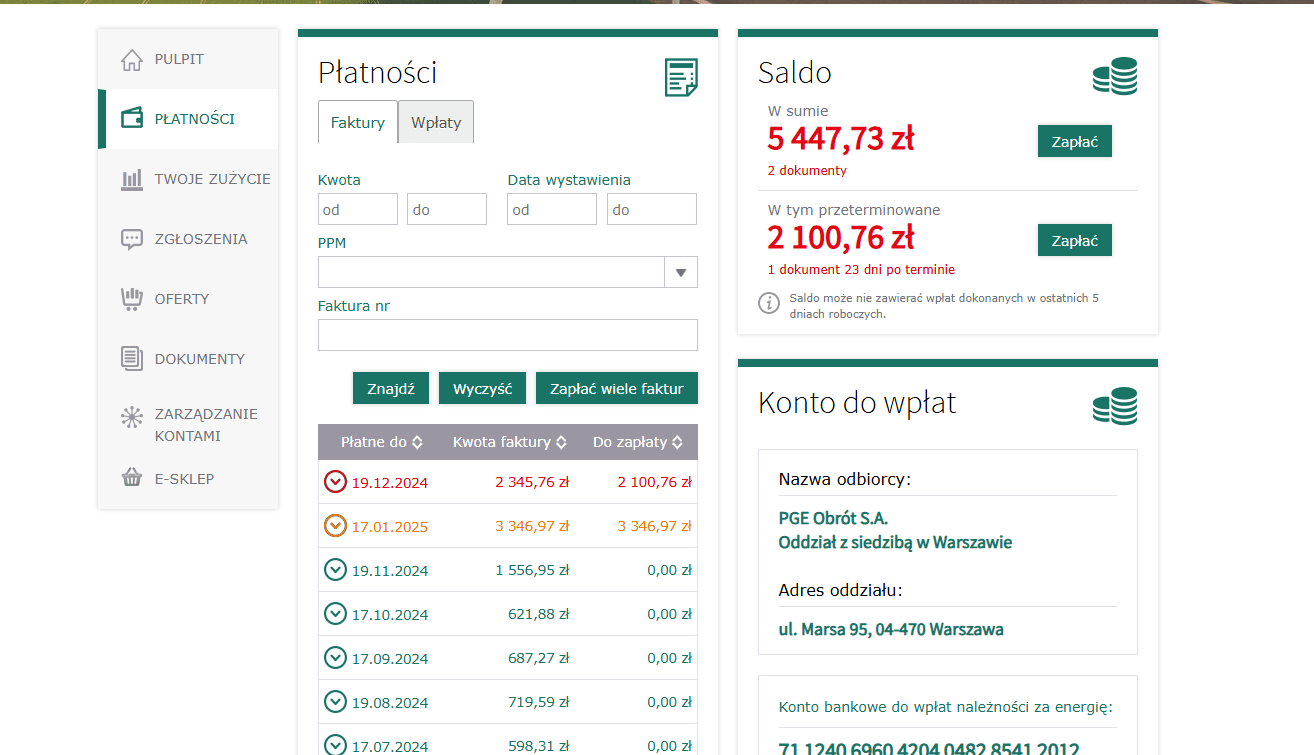The image size is (1314, 755).
Task: Sort invoices by Kwota faktury column
Action: pos(510,442)
